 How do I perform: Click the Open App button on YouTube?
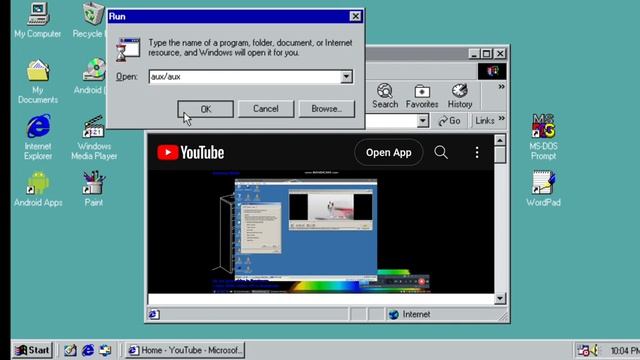389,153
